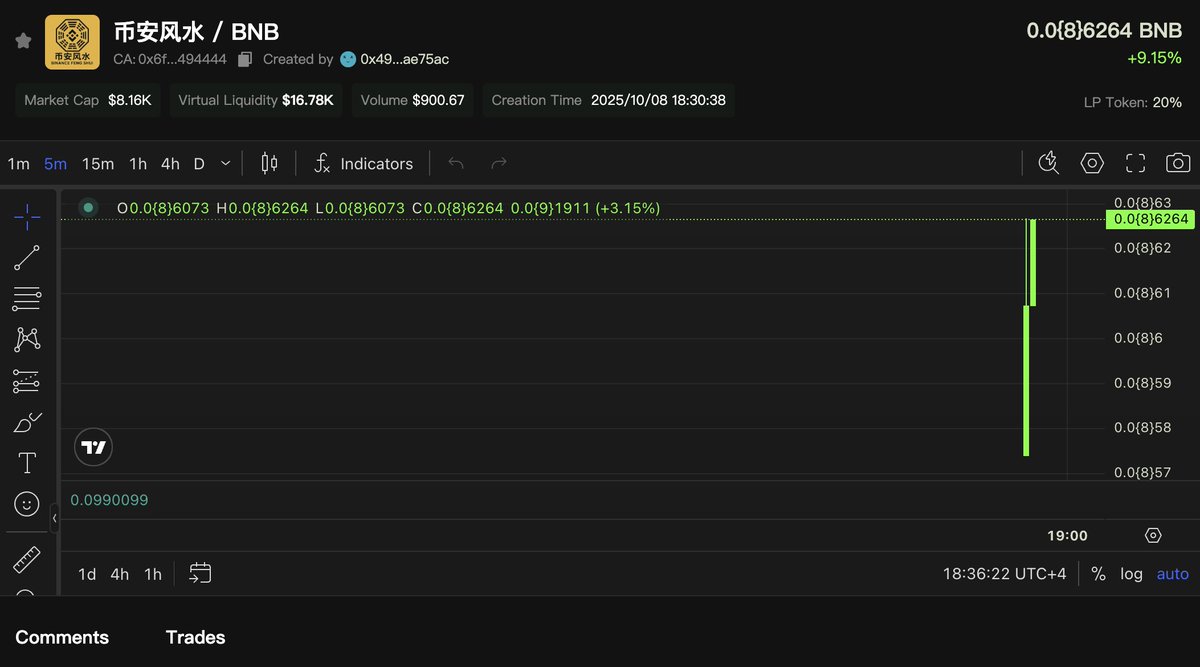Expand the interval dropdown chevron
The image size is (1200, 667).
pos(226,163)
